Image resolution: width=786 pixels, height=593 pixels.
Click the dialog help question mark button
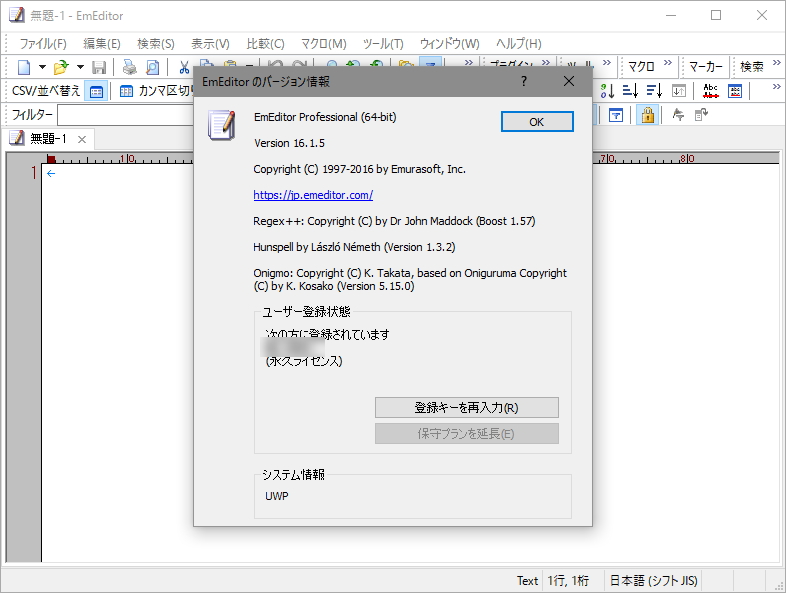coord(524,81)
